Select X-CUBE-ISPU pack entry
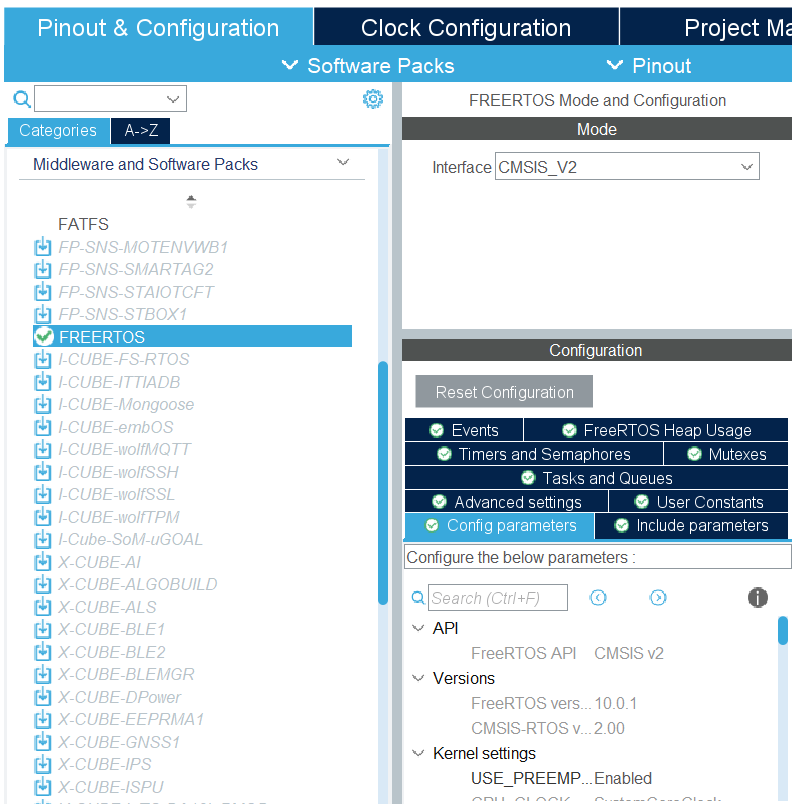Image resolution: width=792 pixels, height=804 pixels. tap(111, 787)
